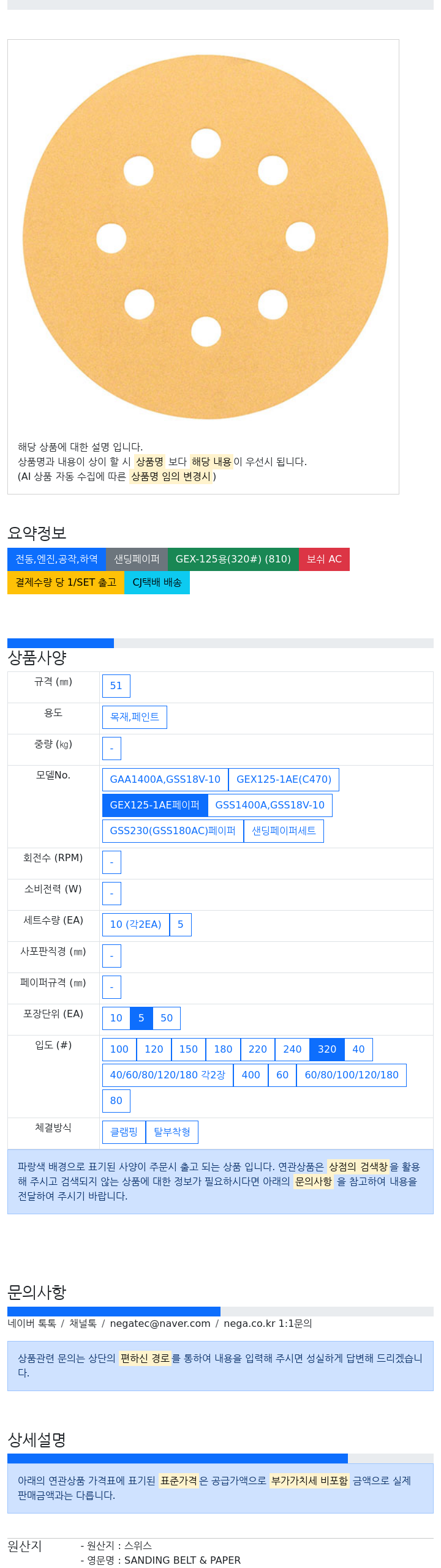
Task: Select the 보쉬 AC red brand tag
Action: tap(324, 559)
